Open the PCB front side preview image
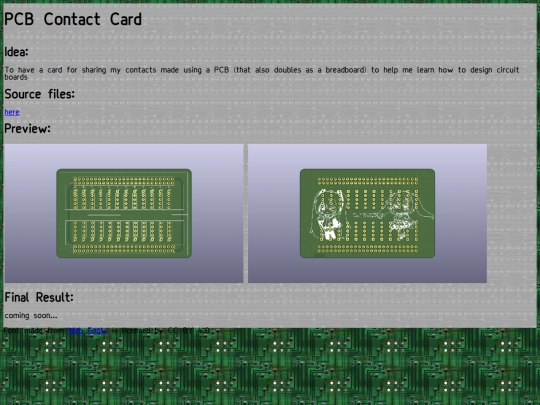Screen dimensions: 540x405 124,214
